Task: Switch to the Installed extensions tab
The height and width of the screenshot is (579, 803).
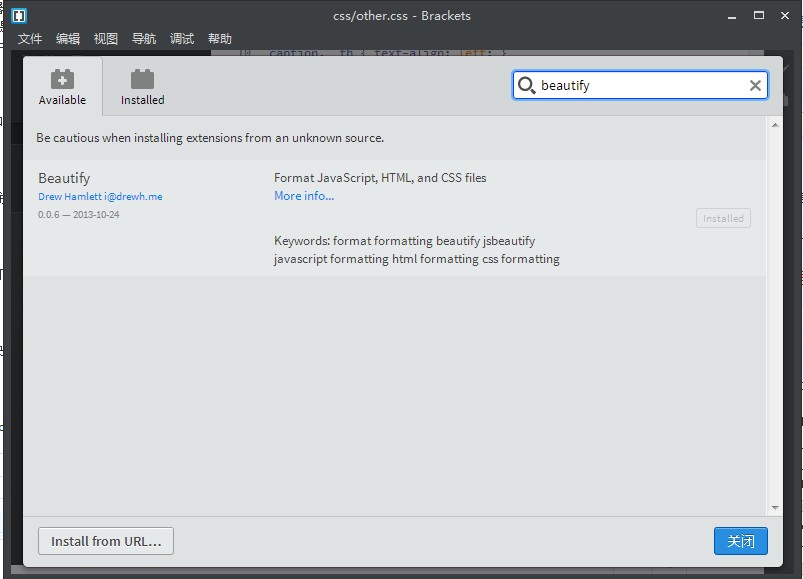Action: (x=142, y=86)
